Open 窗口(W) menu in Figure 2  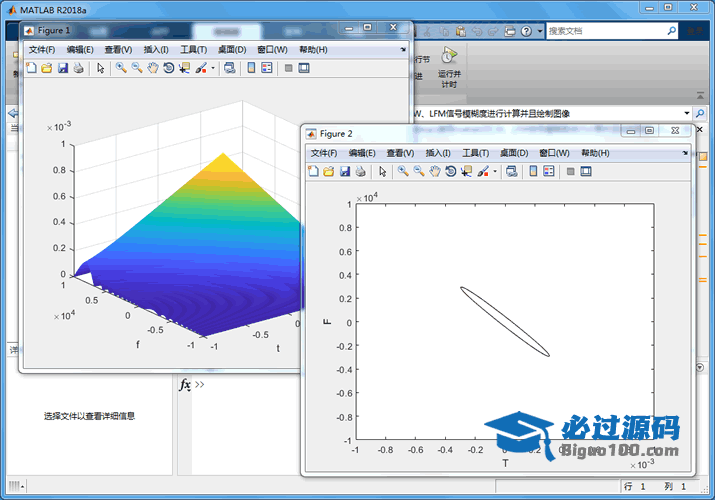point(554,153)
